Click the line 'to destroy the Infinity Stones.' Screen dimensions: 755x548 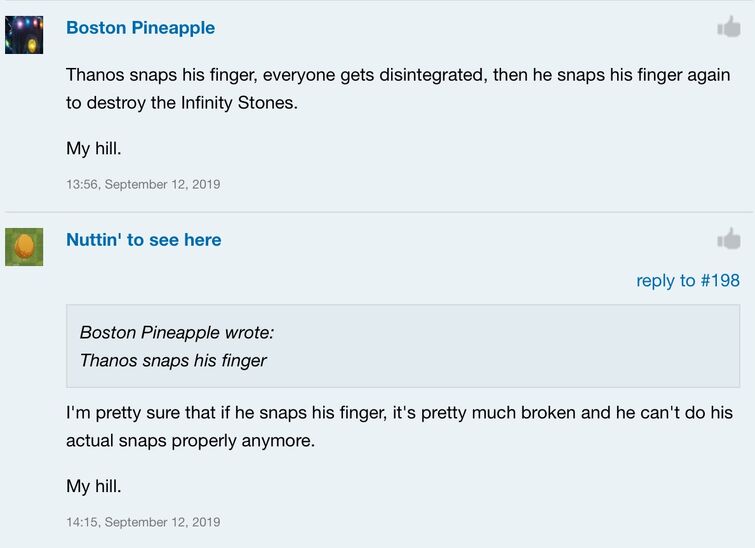[182, 103]
